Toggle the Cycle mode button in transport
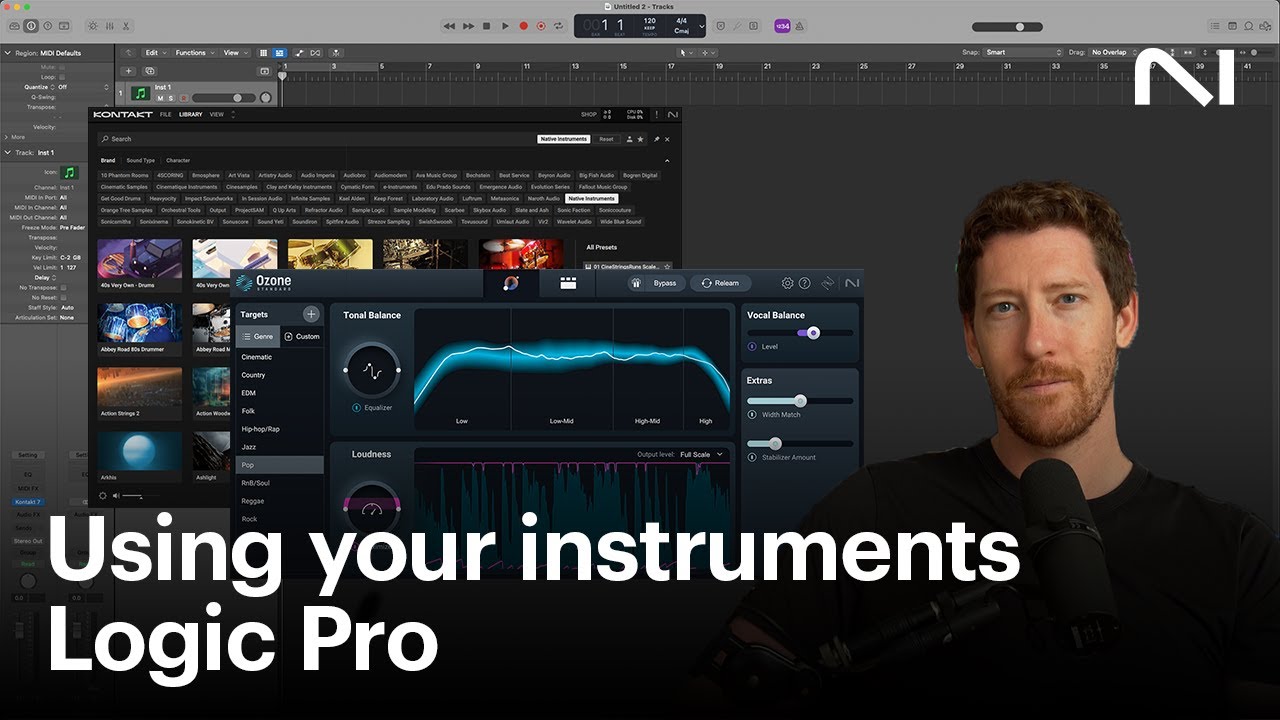The height and width of the screenshot is (720, 1280). coord(560,26)
